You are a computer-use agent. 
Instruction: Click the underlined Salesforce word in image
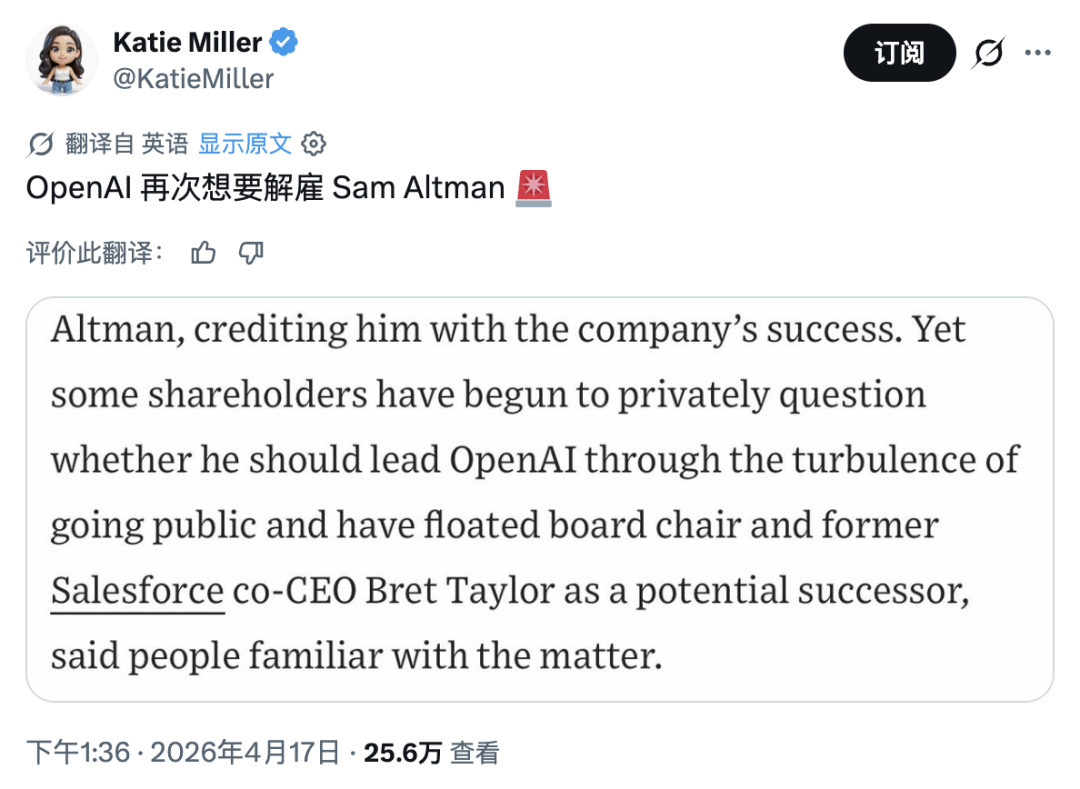pyautogui.click(x=137, y=591)
